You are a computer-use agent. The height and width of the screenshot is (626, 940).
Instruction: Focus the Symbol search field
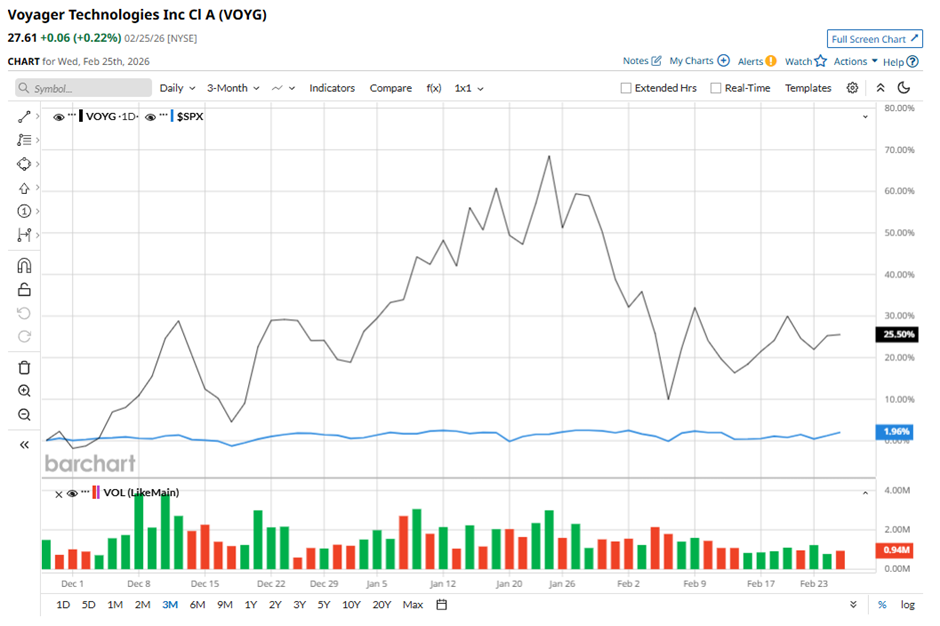(83, 88)
